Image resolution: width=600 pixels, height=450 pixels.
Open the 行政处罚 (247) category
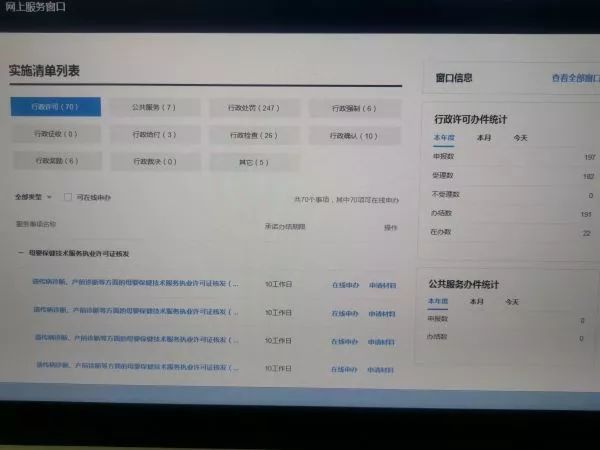(254, 108)
